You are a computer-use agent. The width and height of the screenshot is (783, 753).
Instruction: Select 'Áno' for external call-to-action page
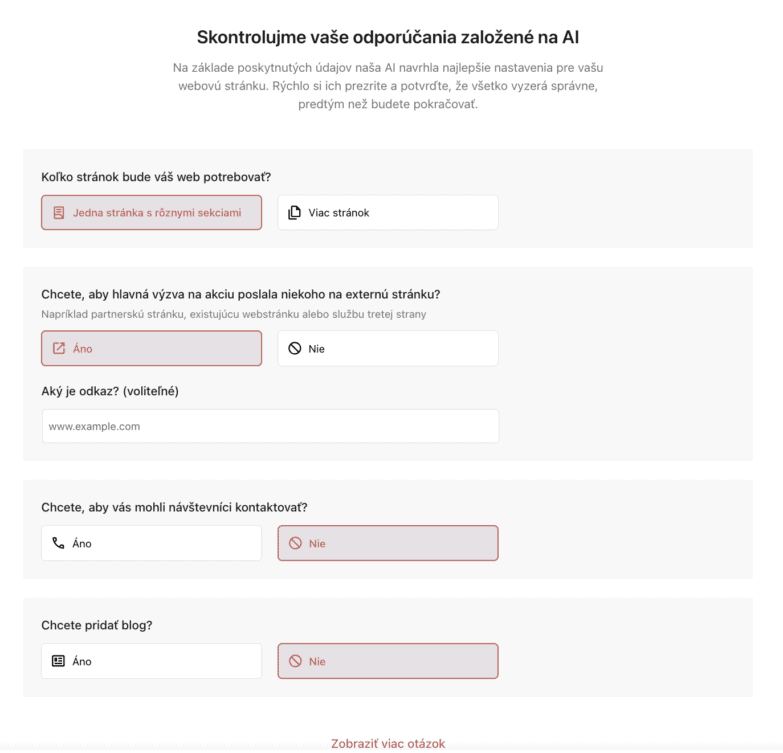point(152,349)
